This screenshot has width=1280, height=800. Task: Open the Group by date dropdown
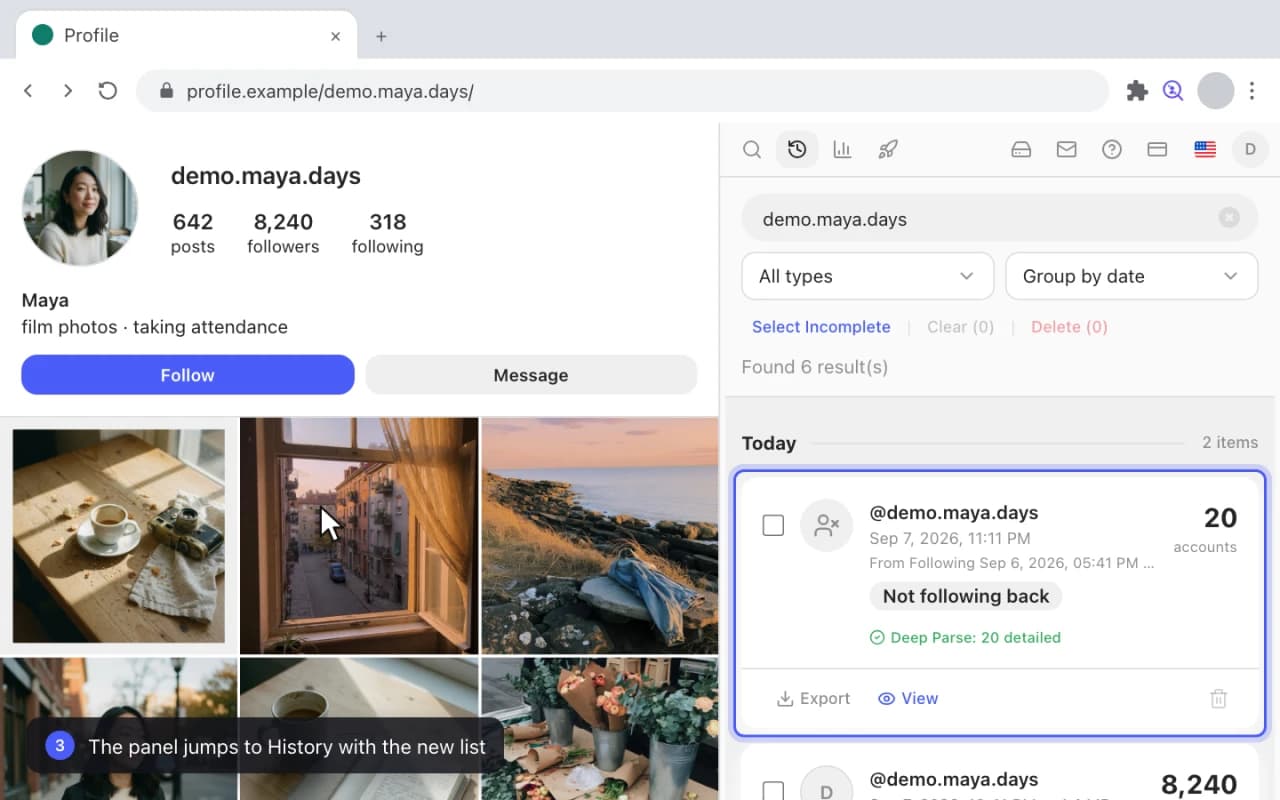(1132, 276)
